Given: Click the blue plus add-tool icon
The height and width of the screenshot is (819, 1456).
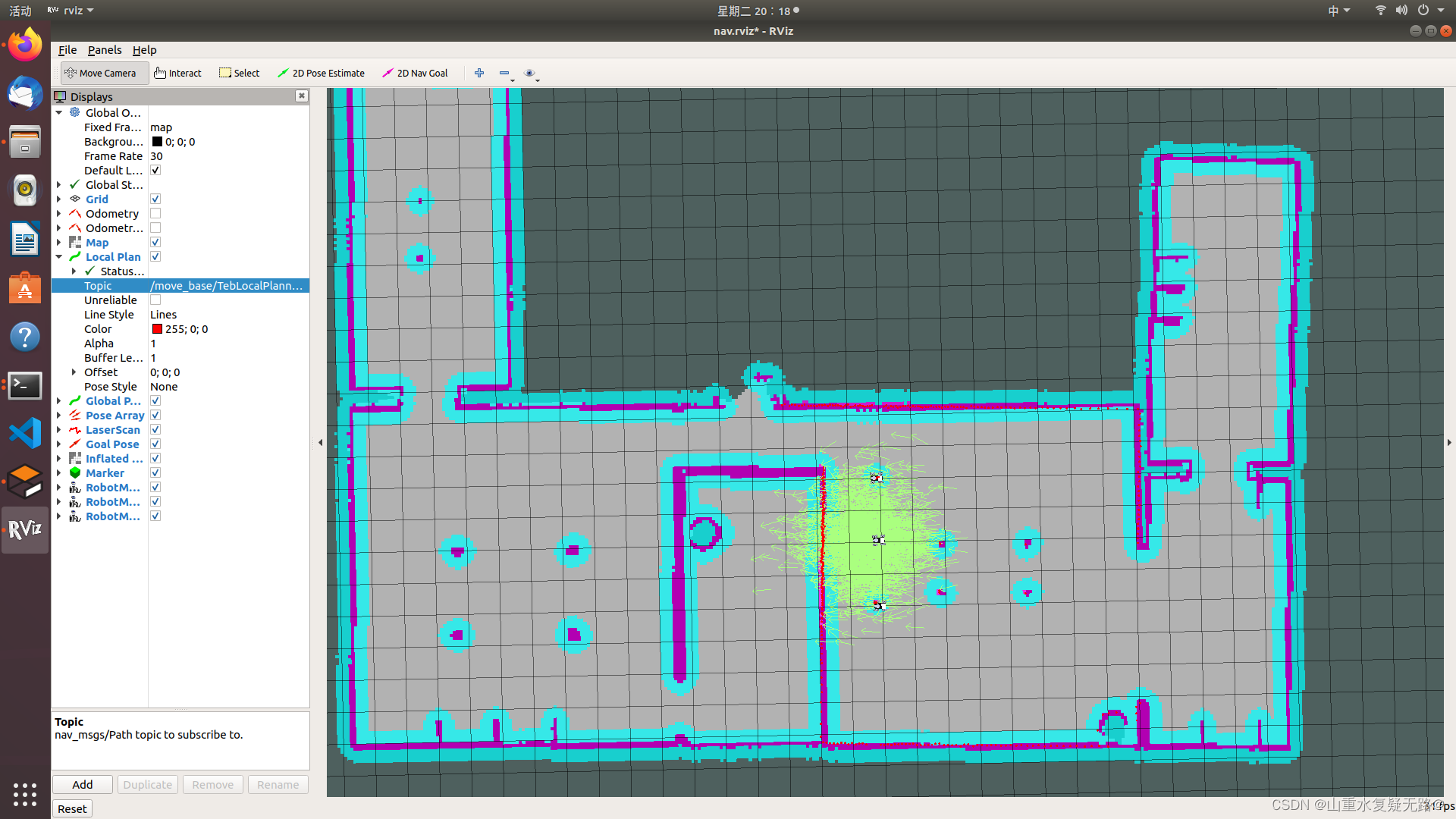Looking at the screenshot, I should pyautogui.click(x=479, y=73).
